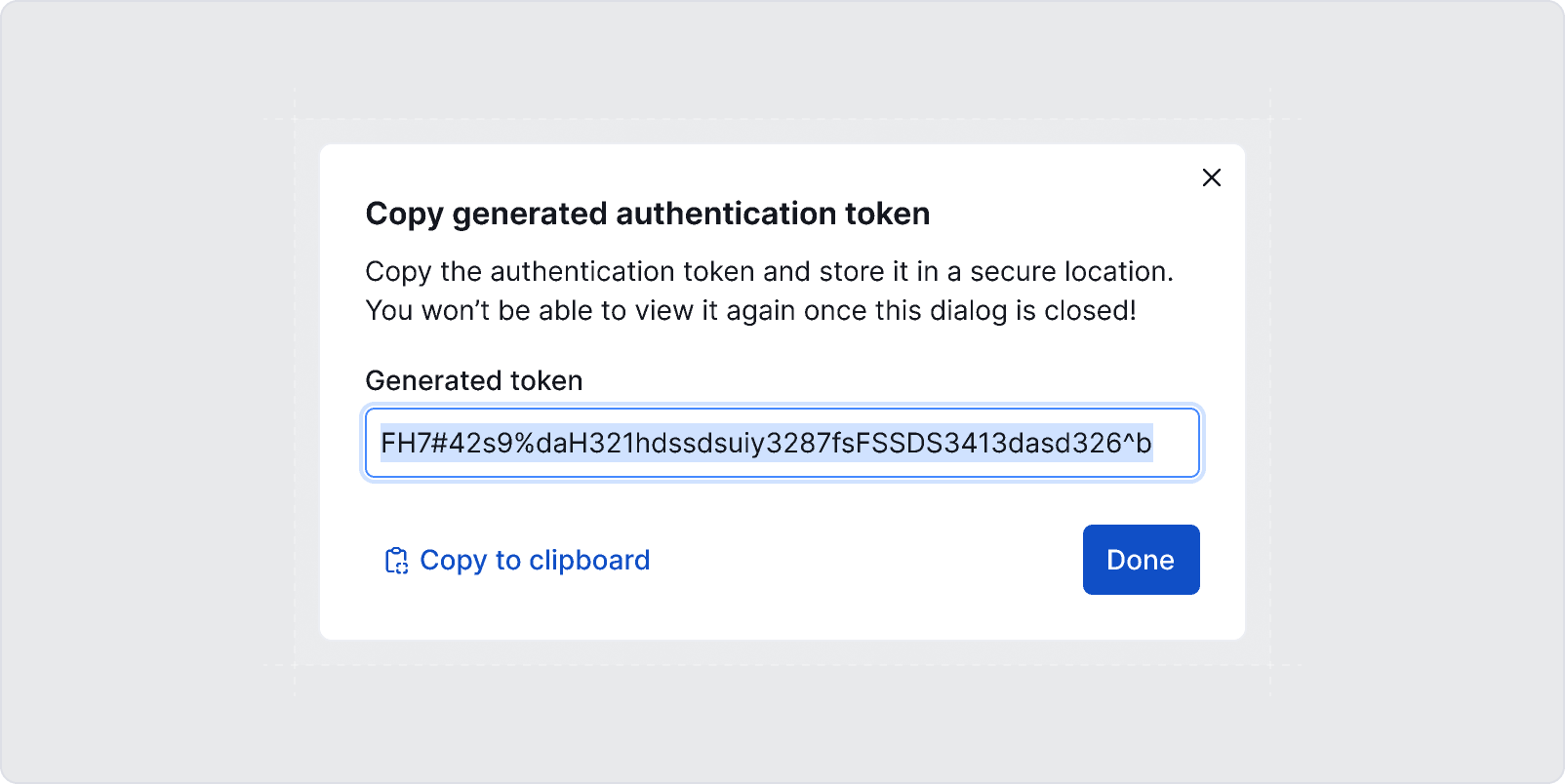Select the highlighted authentication token text

[766, 443]
